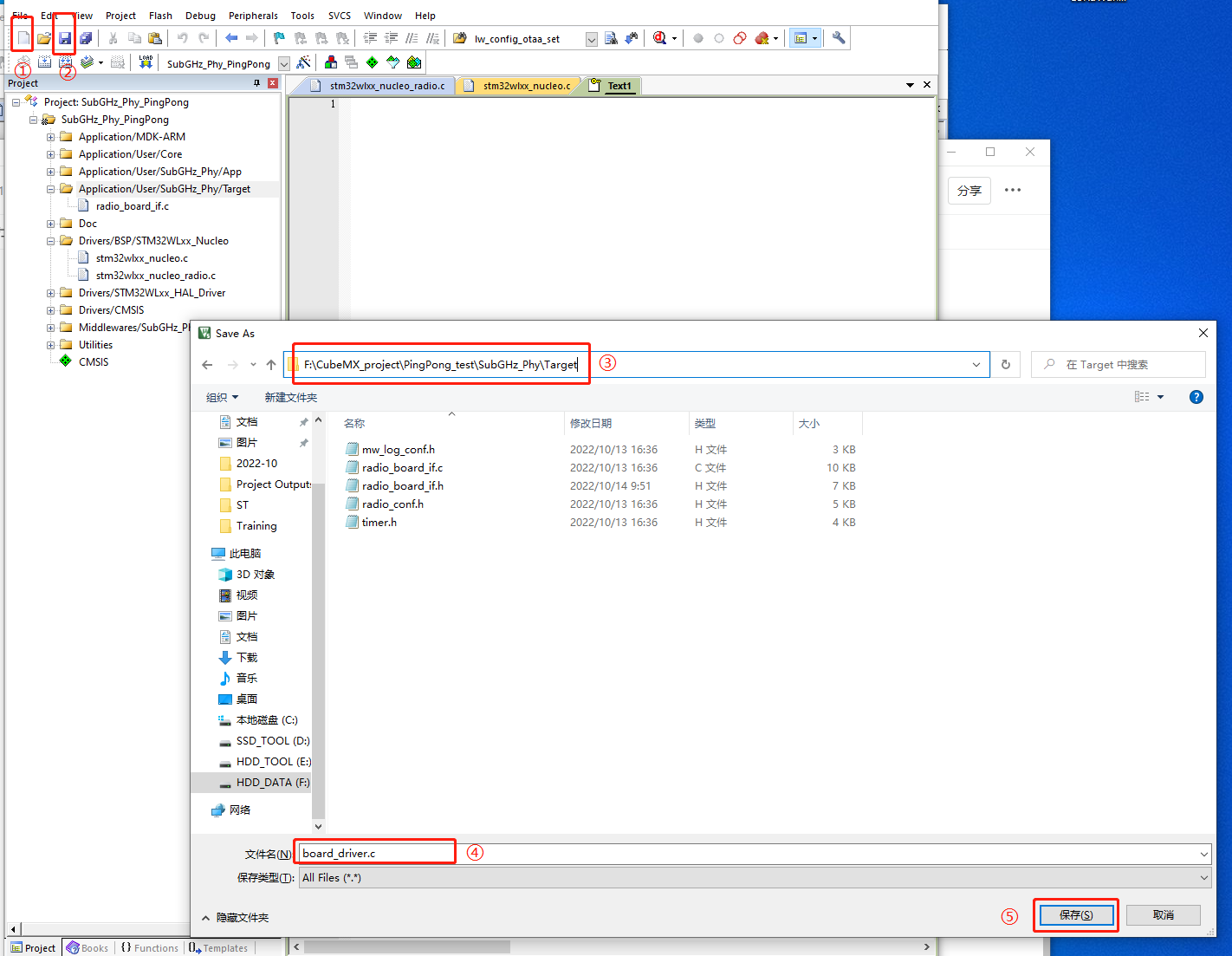Open the Peripherals menu
Image resolution: width=1232 pixels, height=956 pixels.
253,16
